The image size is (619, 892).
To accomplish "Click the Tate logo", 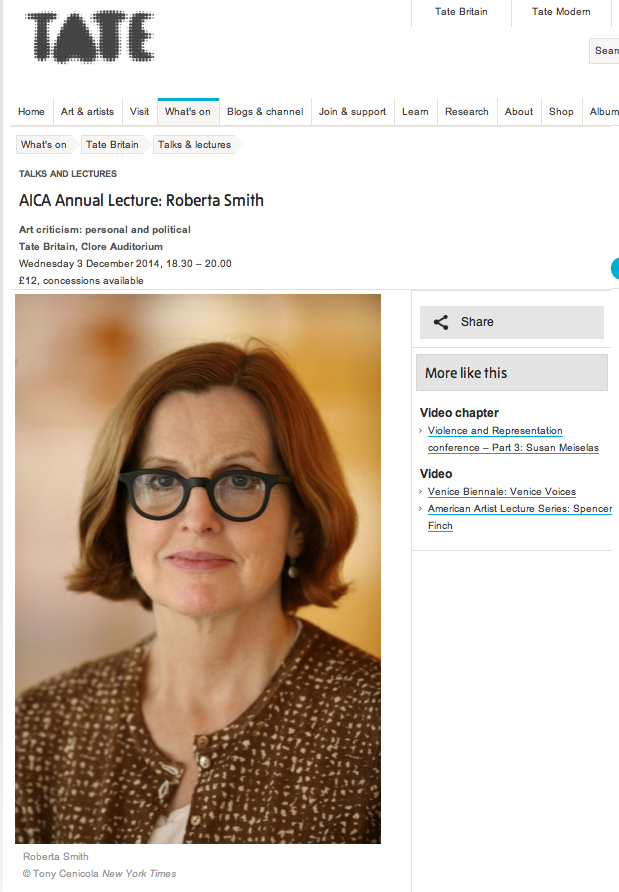I will pyautogui.click(x=89, y=37).
